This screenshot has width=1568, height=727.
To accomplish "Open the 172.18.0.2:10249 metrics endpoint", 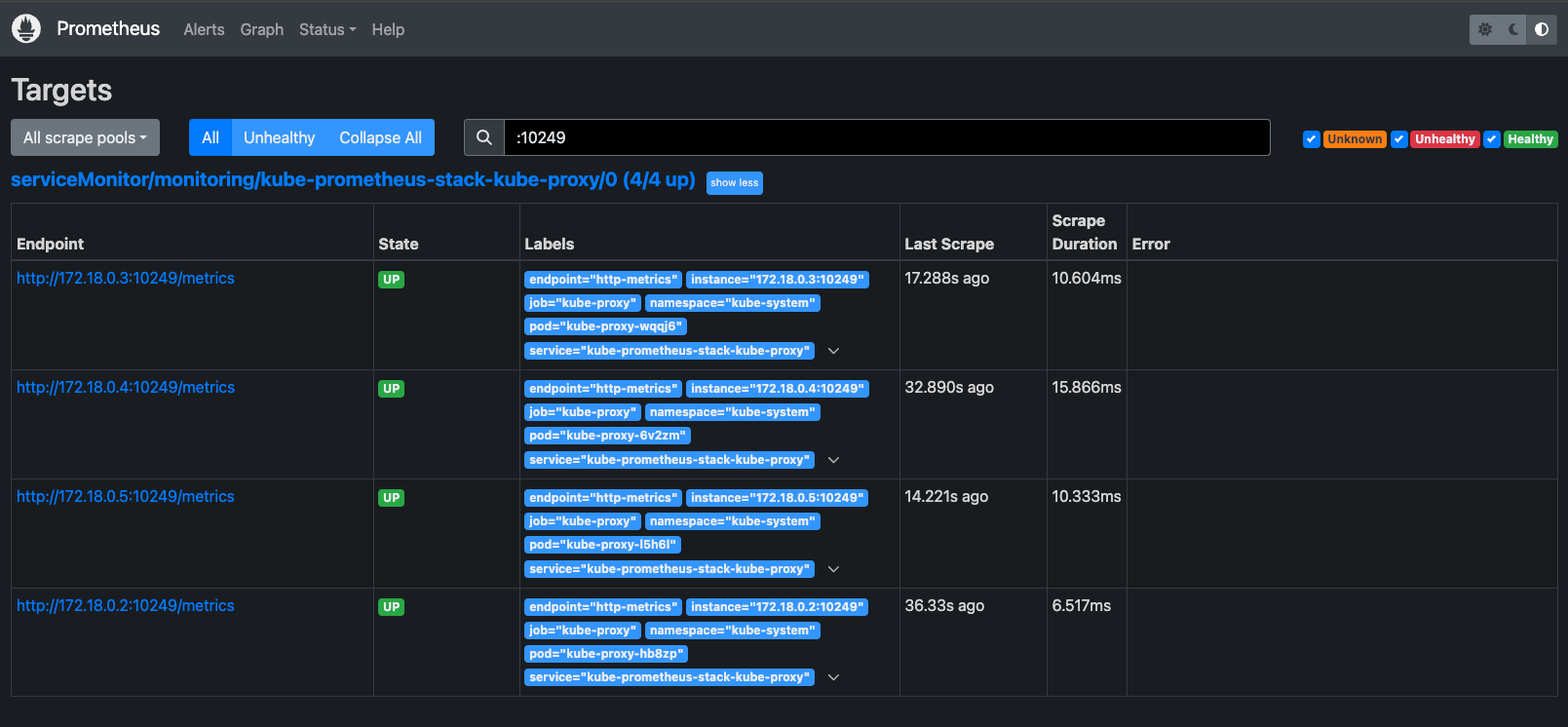I will [x=126, y=605].
